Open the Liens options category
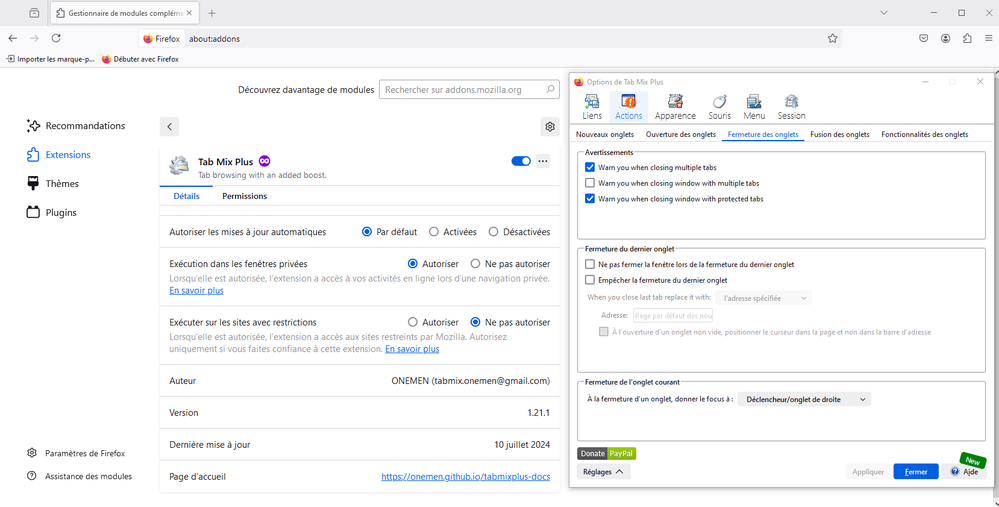The image size is (999, 507). tap(592, 106)
